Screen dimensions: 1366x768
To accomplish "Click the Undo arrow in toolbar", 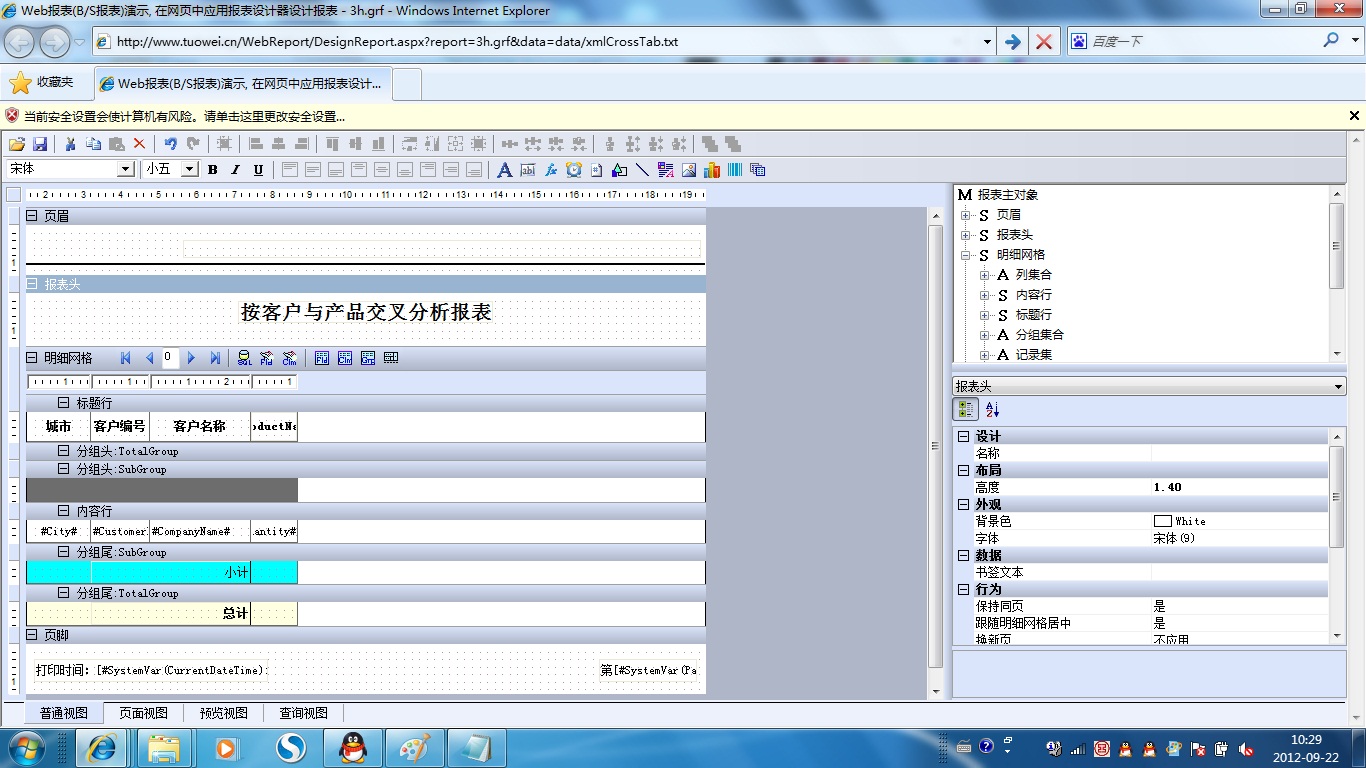I will coord(170,144).
